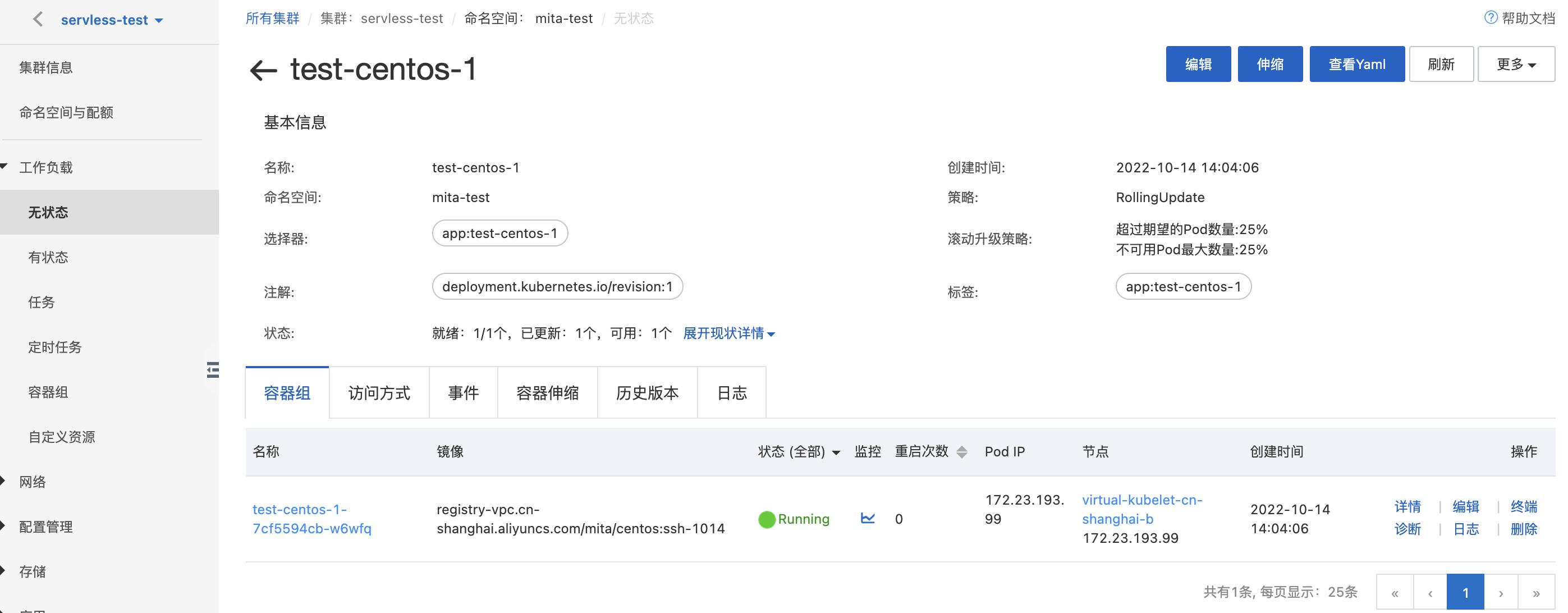
Task: Click Pod IP 172.23.193.99 cell
Action: (1024, 510)
